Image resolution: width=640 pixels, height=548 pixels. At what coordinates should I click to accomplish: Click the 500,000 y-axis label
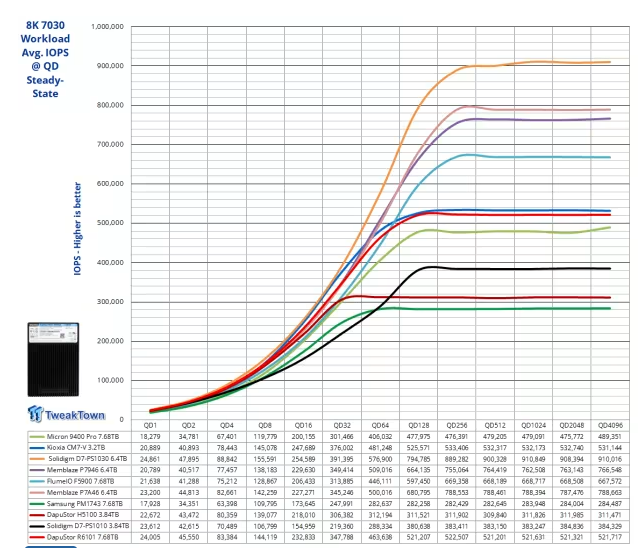pyautogui.click(x=110, y=223)
